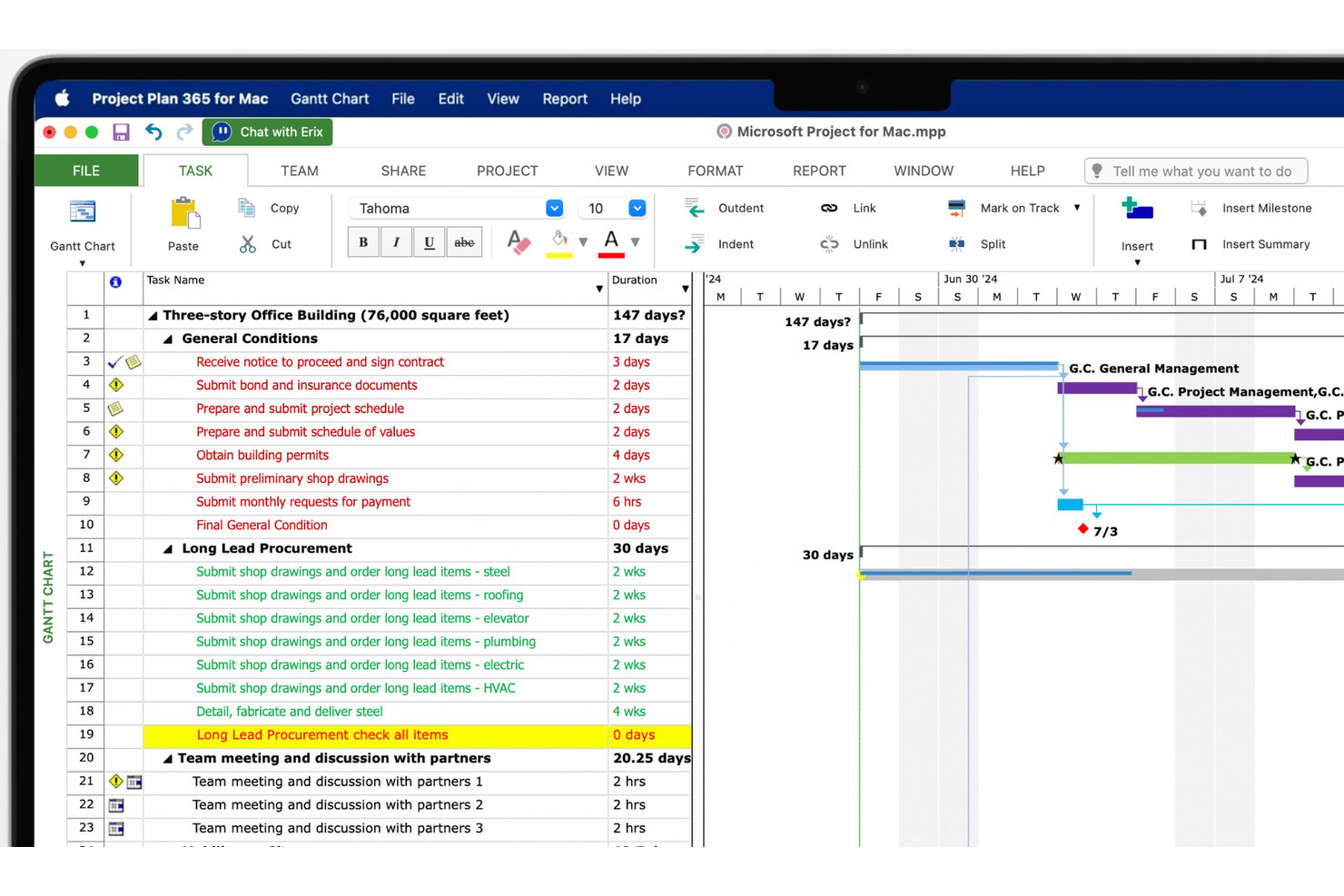1344x896 pixels.
Task: Click the Insert Milestone icon
Action: tap(1199, 208)
